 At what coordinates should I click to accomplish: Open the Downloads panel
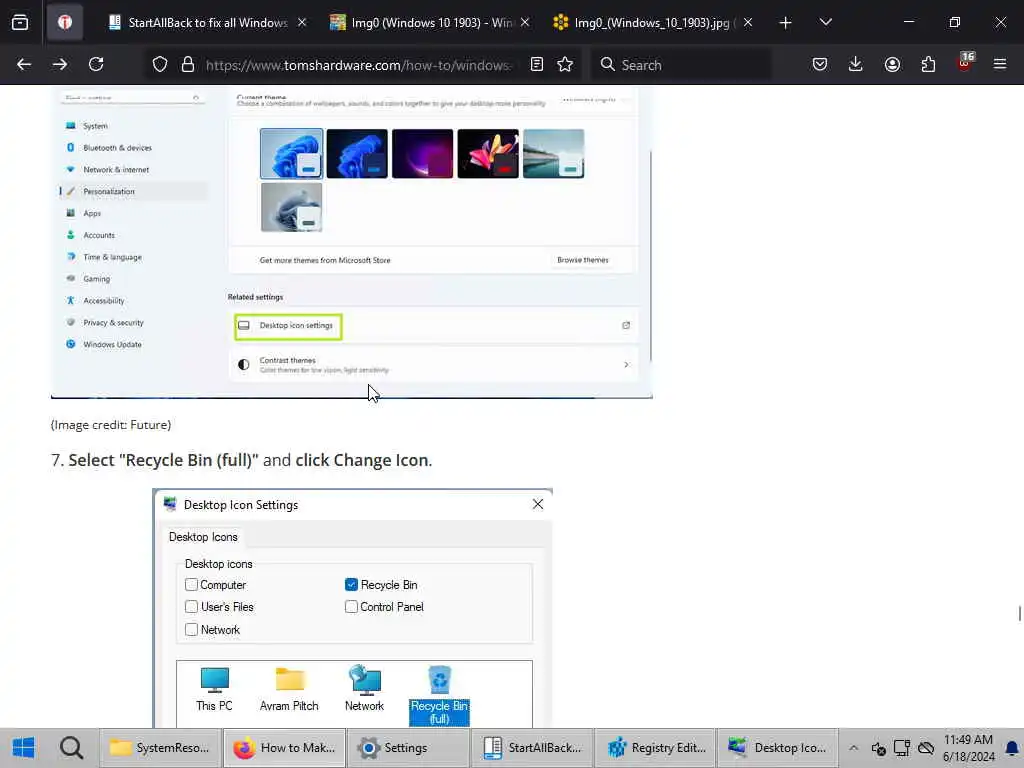856,64
